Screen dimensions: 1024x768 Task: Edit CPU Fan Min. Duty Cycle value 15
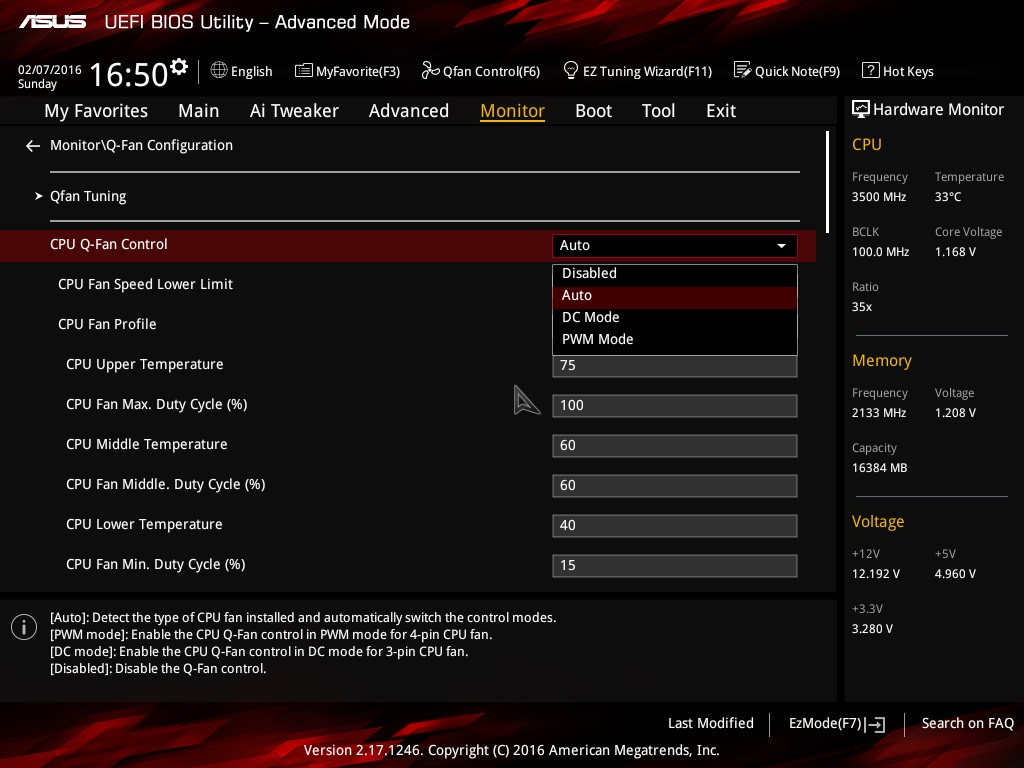675,566
